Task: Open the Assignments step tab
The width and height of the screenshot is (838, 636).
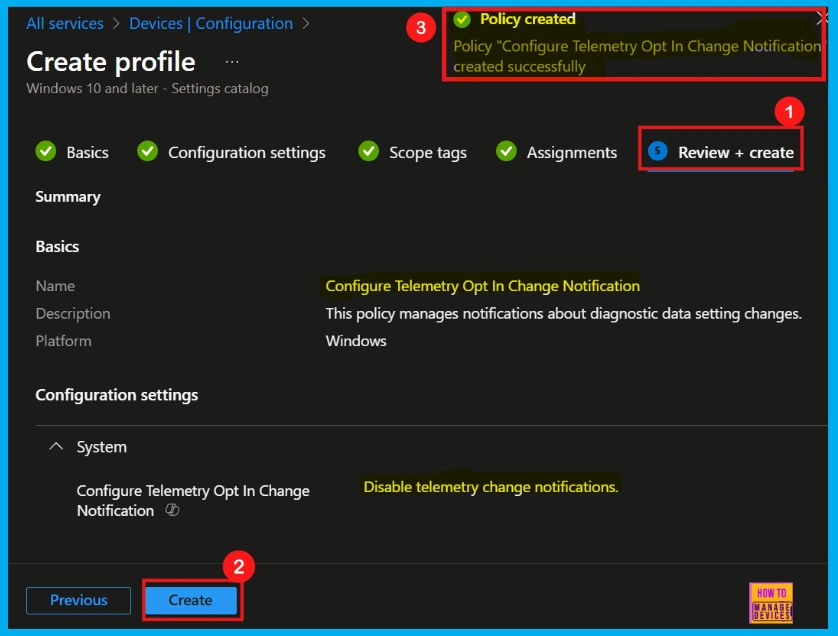Action: (556, 152)
